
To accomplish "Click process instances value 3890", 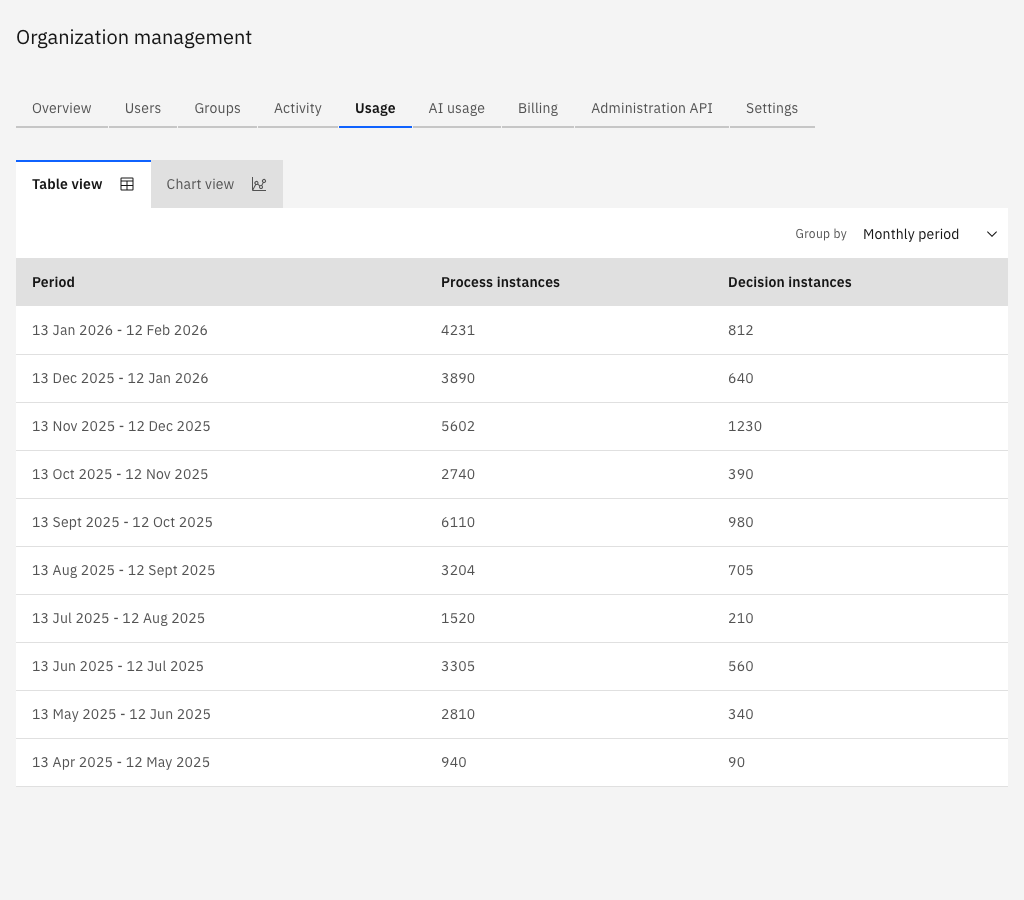I will [x=458, y=378].
